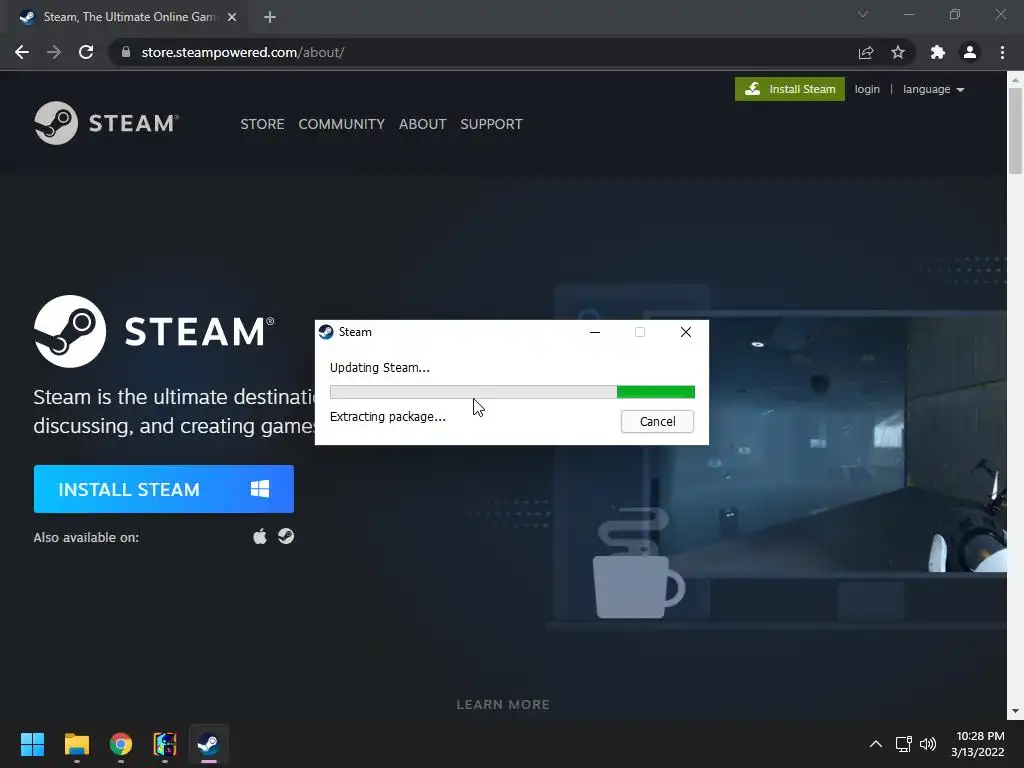Expand the language dropdown
Viewport: 1024px width, 768px height.
(933, 89)
